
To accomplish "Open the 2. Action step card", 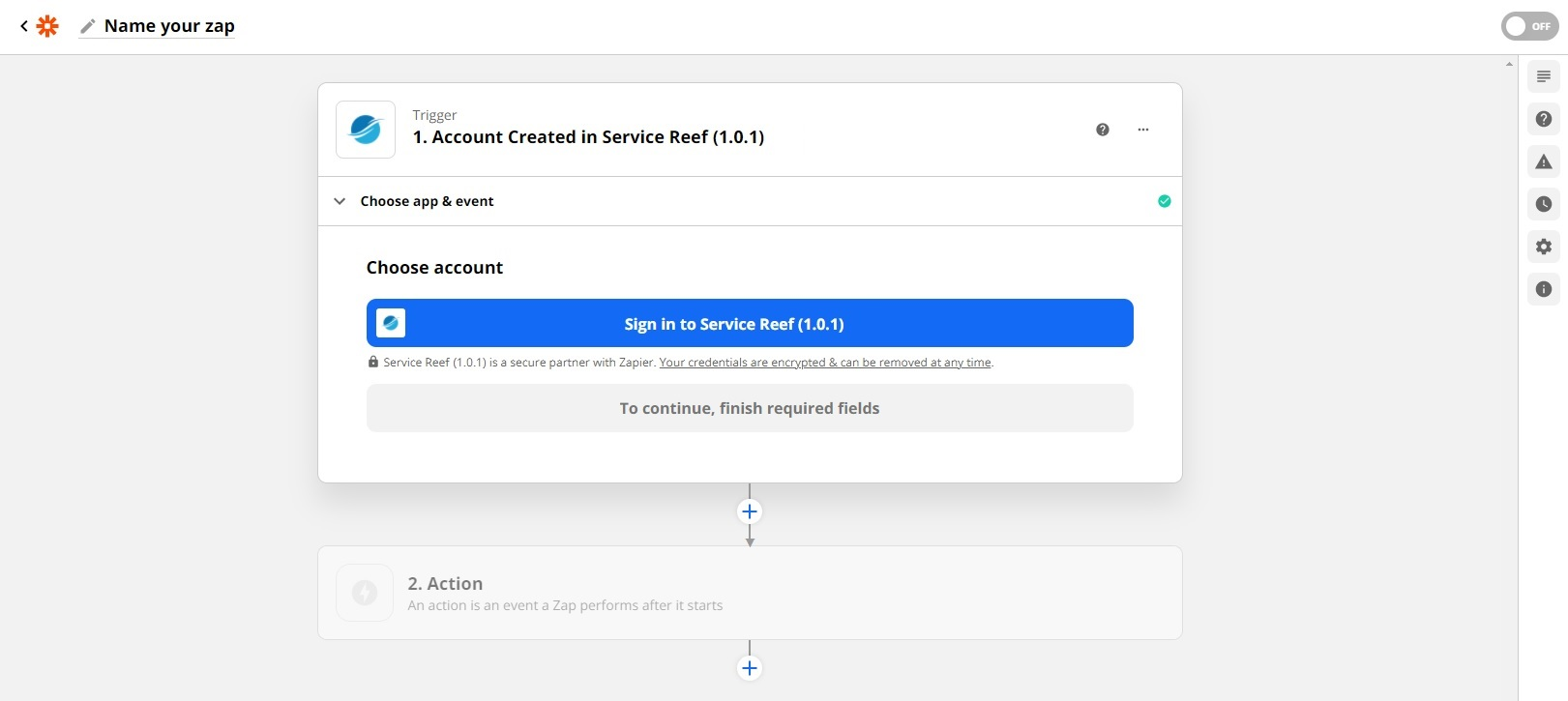I will point(750,593).
